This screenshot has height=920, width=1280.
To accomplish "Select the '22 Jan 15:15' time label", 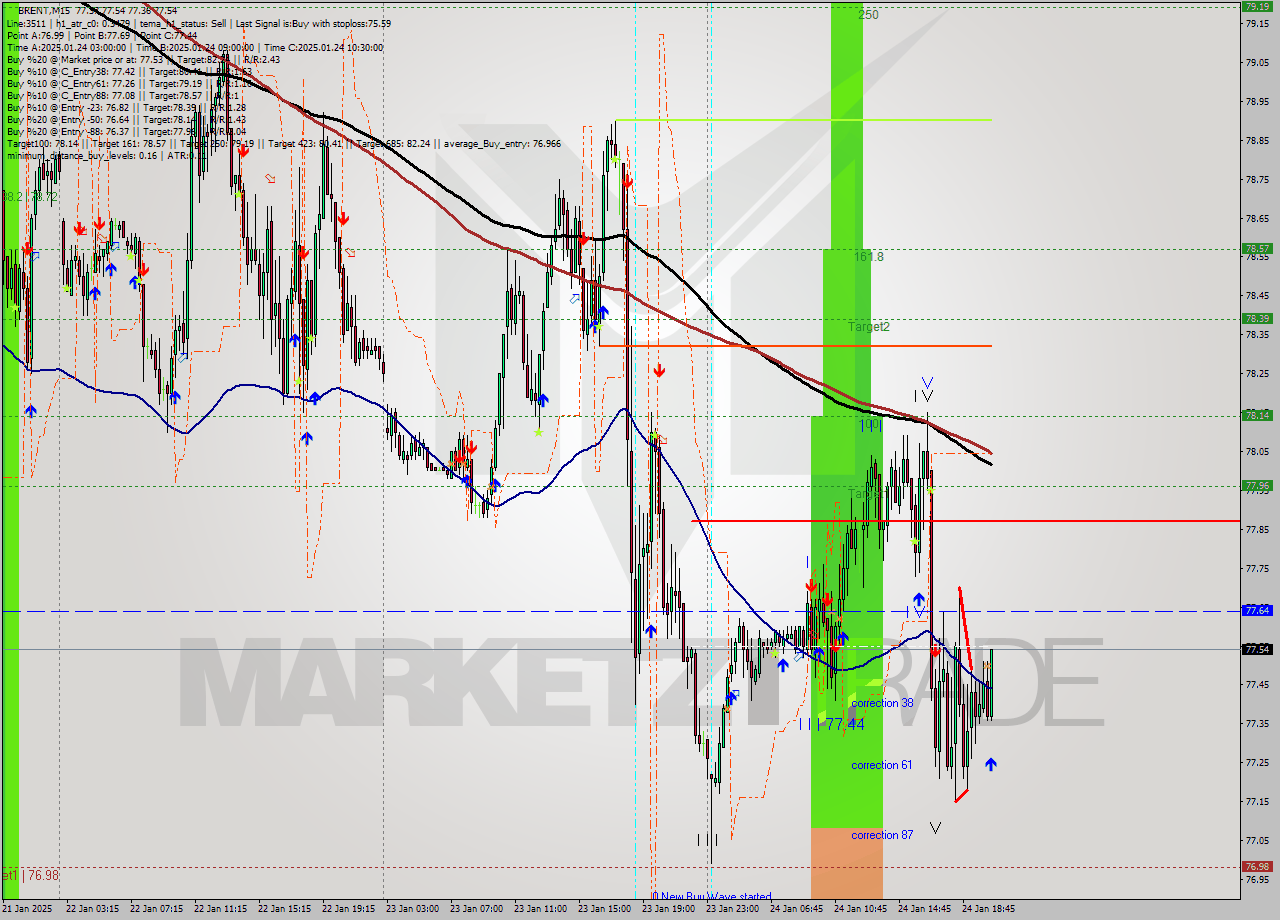I will tap(285, 909).
